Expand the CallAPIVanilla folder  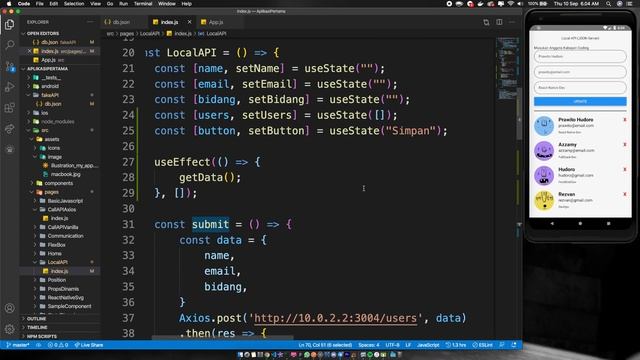pyautogui.click(x=61, y=227)
